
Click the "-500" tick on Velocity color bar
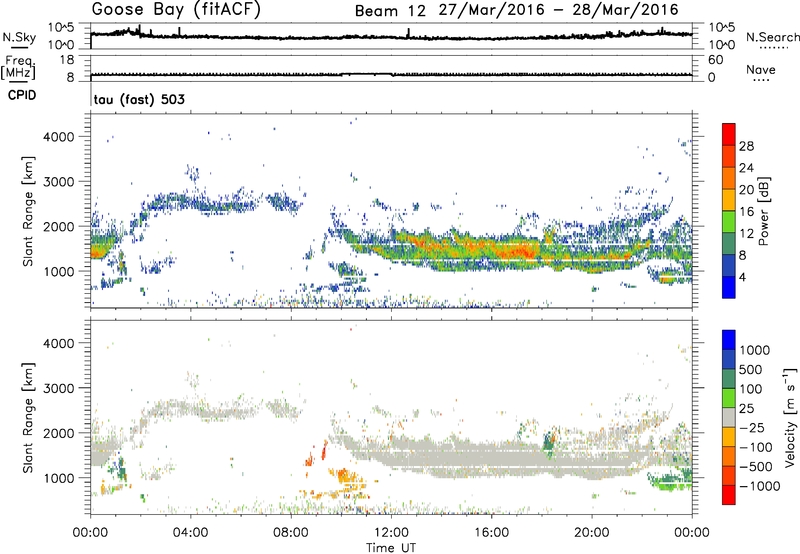[756, 466]
